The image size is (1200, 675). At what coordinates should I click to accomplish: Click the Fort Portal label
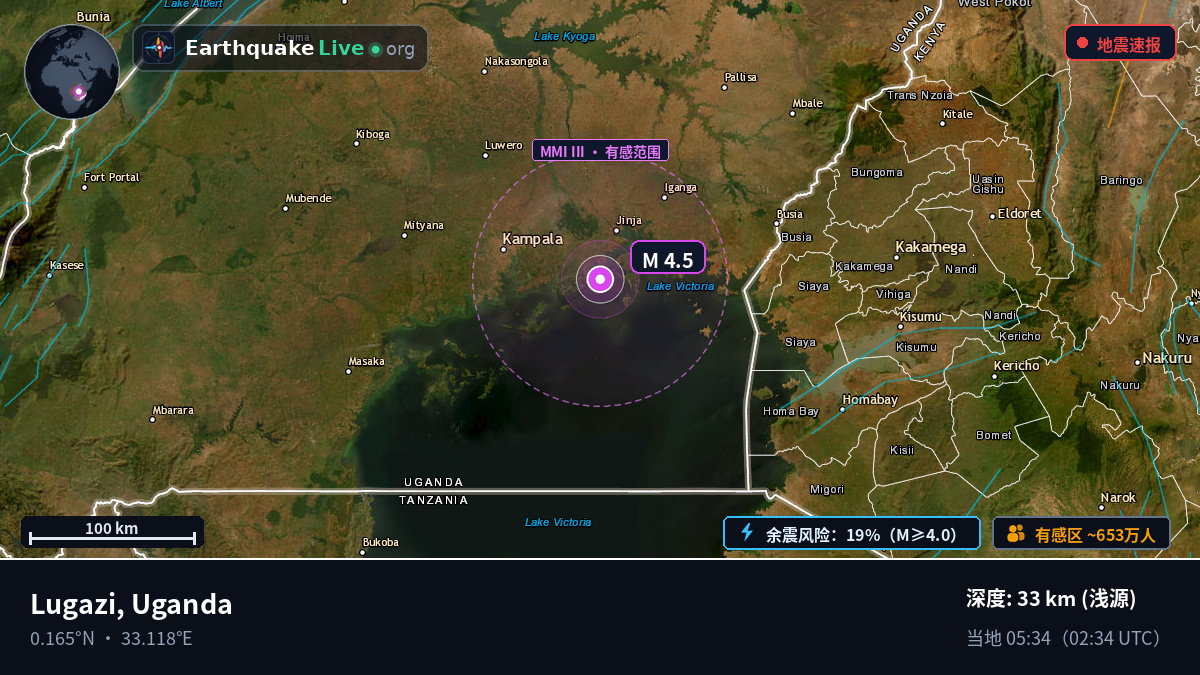pyautogui.click(x=112, y=177)
